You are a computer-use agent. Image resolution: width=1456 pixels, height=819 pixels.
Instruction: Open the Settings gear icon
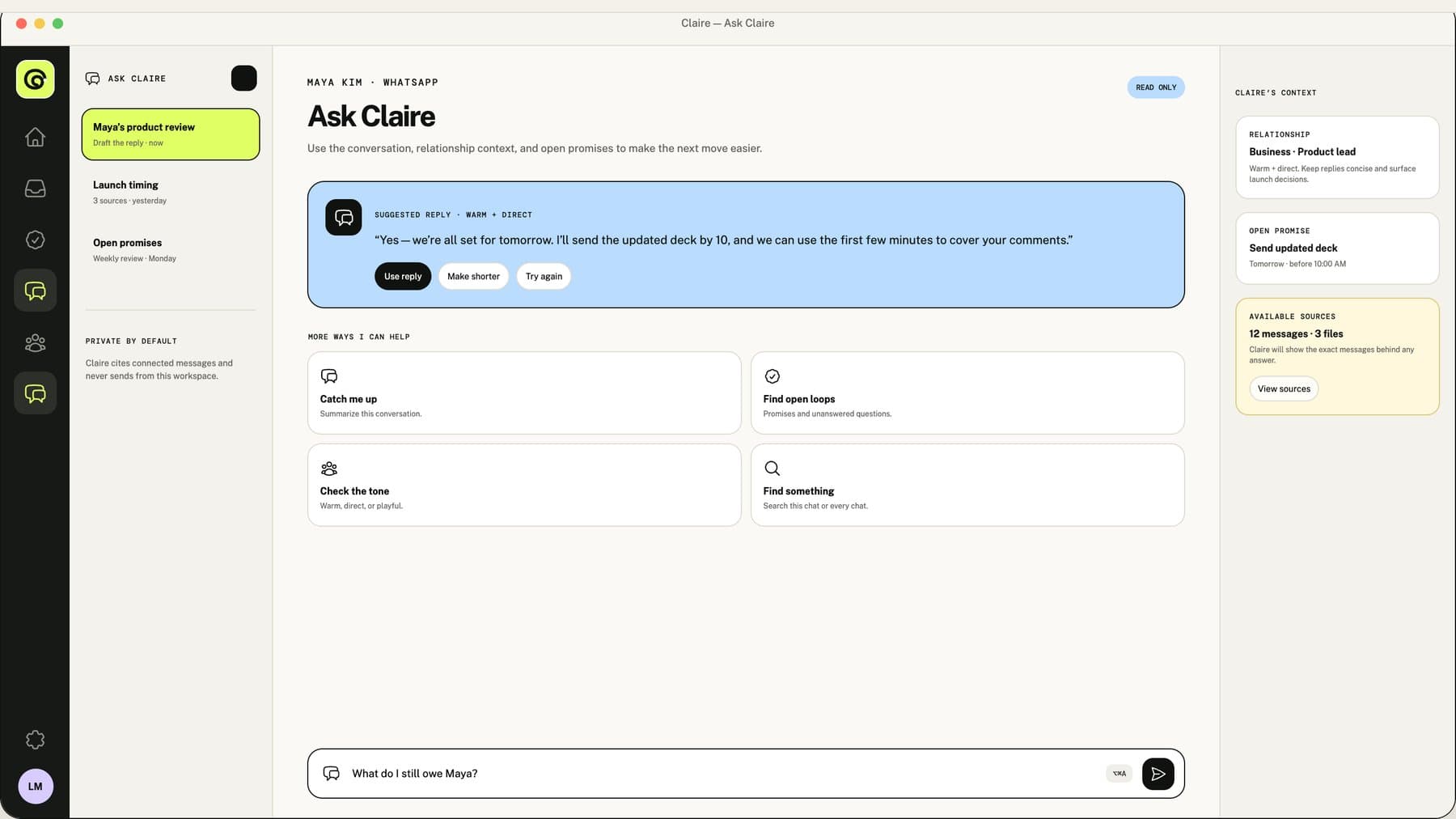point(35,740)
